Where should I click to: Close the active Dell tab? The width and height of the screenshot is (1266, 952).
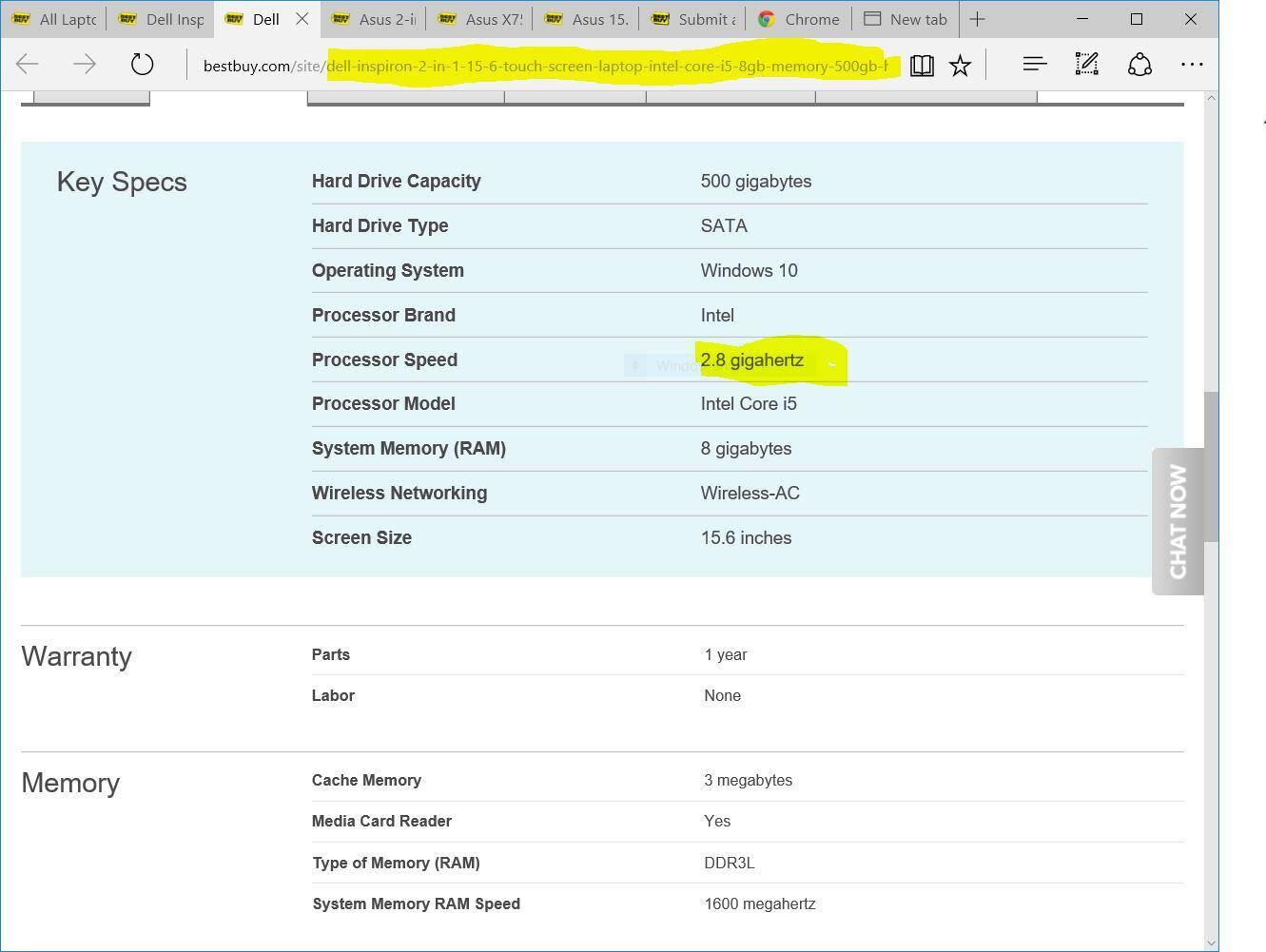(x=302, y=19)
